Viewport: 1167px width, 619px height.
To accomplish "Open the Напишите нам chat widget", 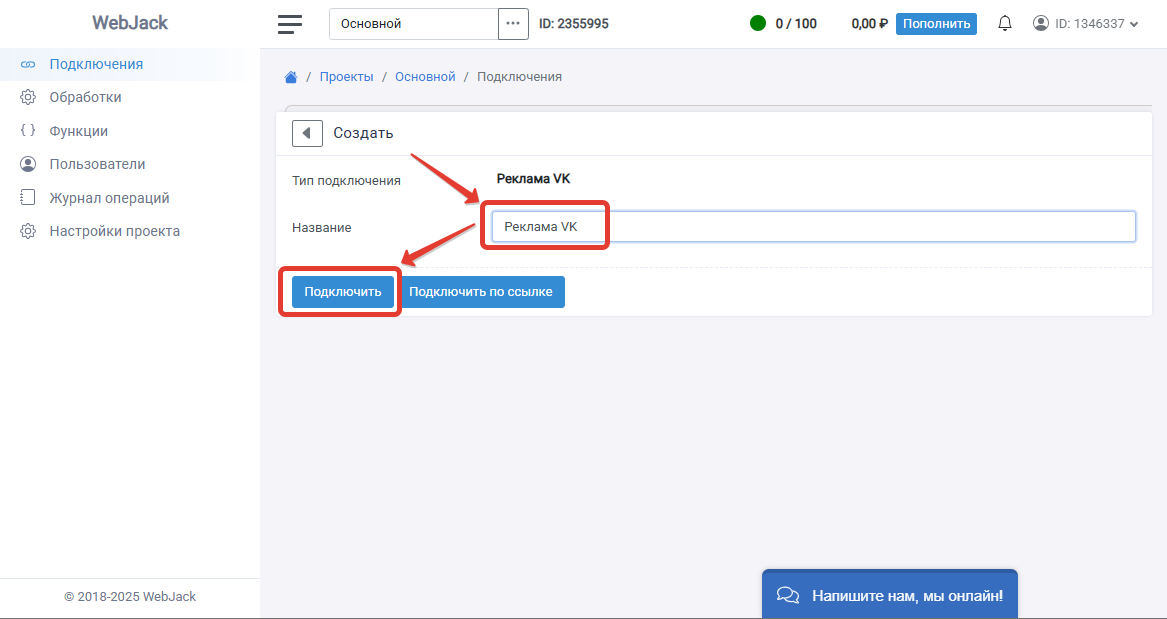I will tap(889, 594).
